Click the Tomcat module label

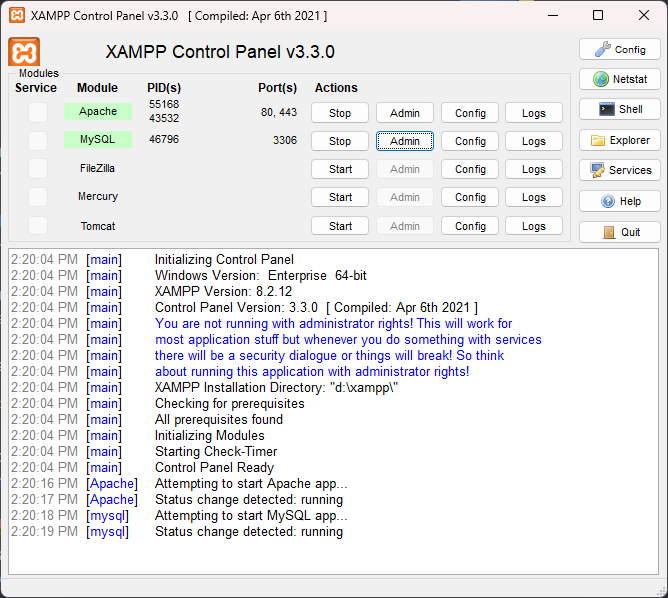coord(98,226)
